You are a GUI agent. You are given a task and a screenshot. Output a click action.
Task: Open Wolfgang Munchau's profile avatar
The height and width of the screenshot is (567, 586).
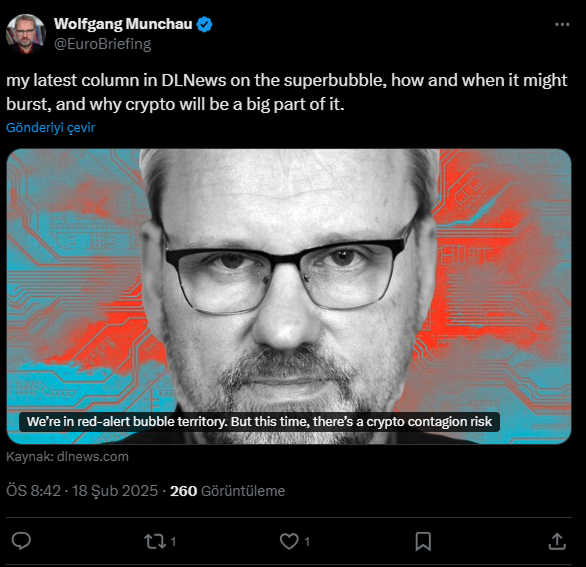tap(25, 34)
